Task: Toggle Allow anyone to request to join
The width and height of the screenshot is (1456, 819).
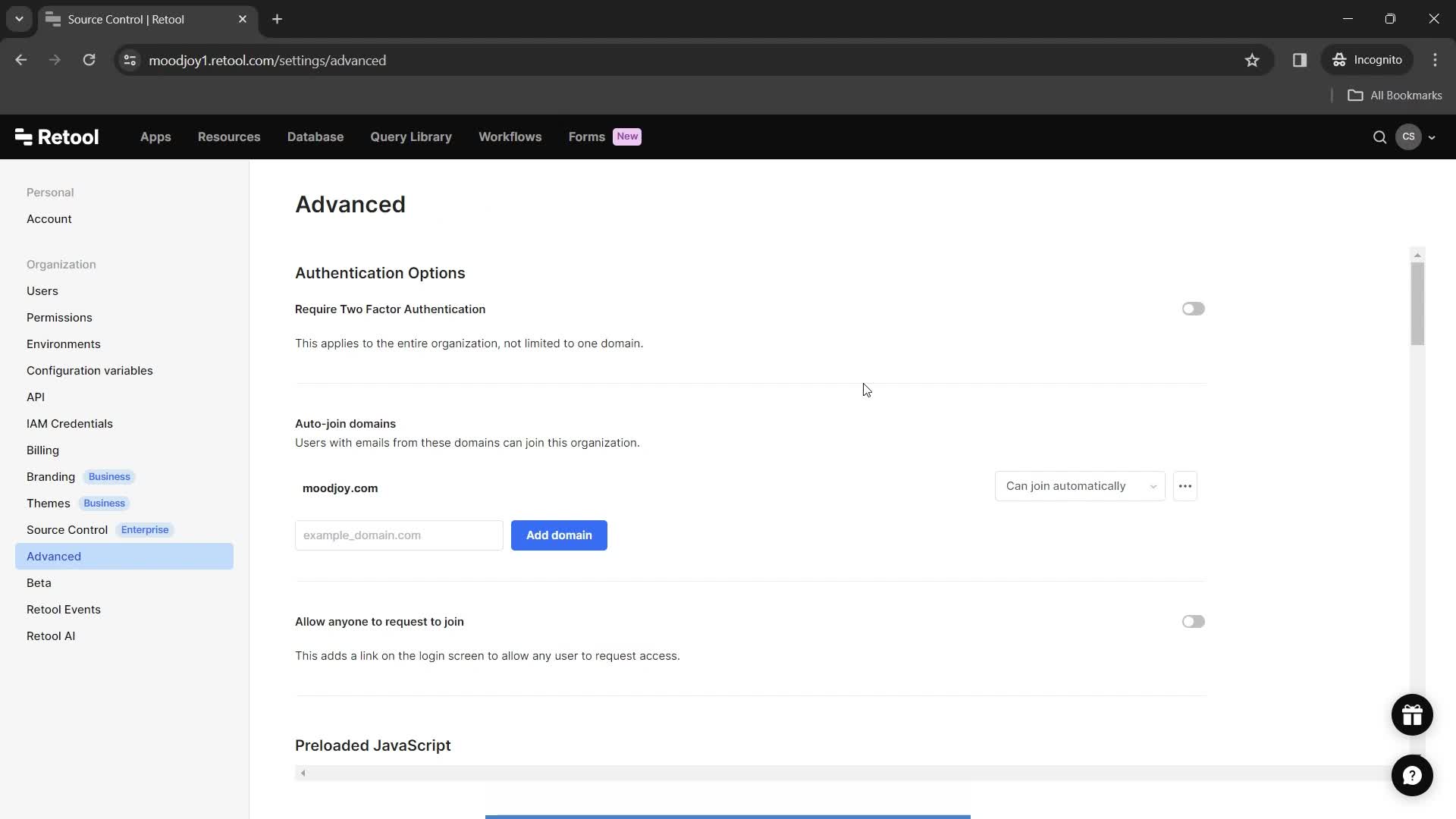Action: tap(1193, 621)
